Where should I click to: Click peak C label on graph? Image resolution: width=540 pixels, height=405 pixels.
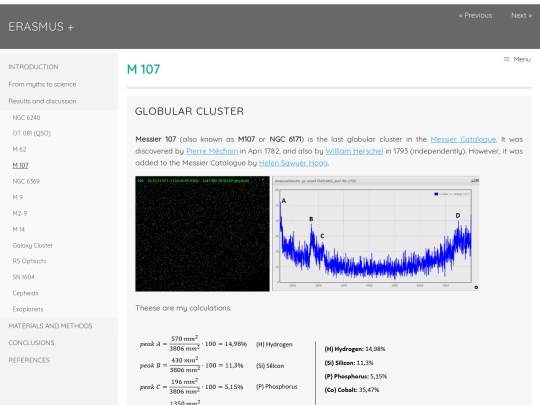coord(322,236)
